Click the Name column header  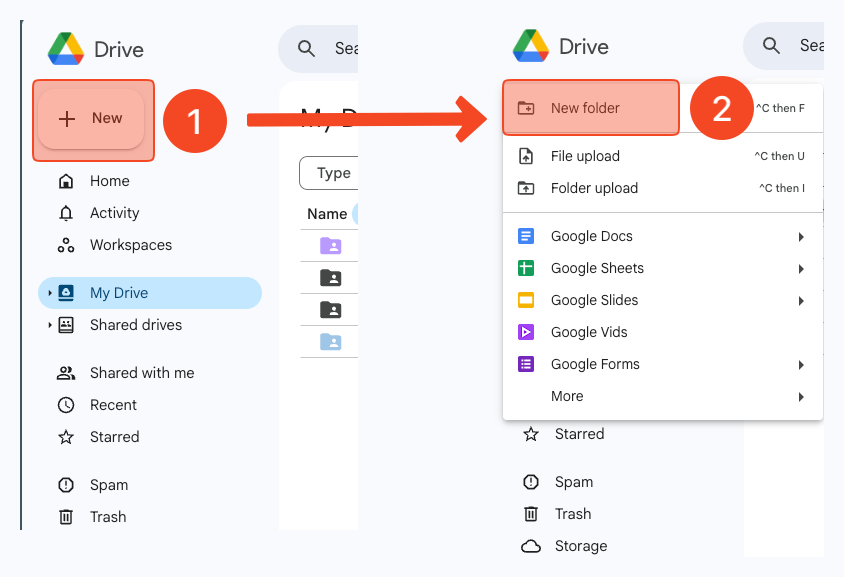327,214
